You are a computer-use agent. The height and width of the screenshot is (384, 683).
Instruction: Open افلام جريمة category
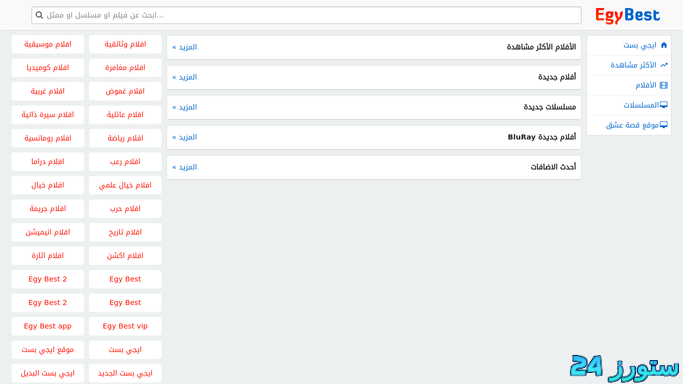click(47, 209)
